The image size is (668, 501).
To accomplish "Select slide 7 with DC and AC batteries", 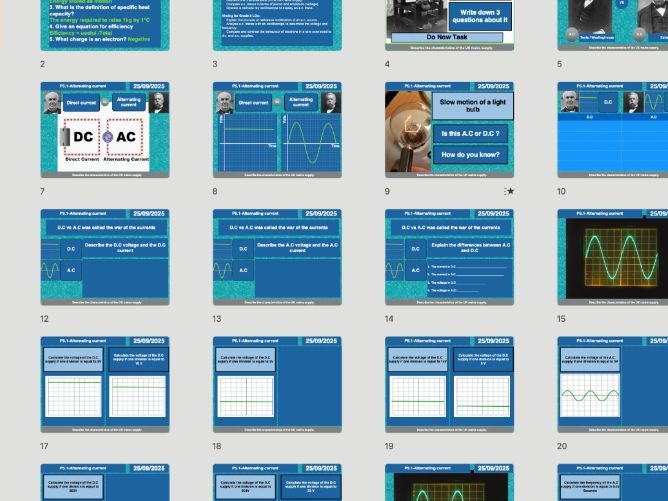I will coord(105,130).
